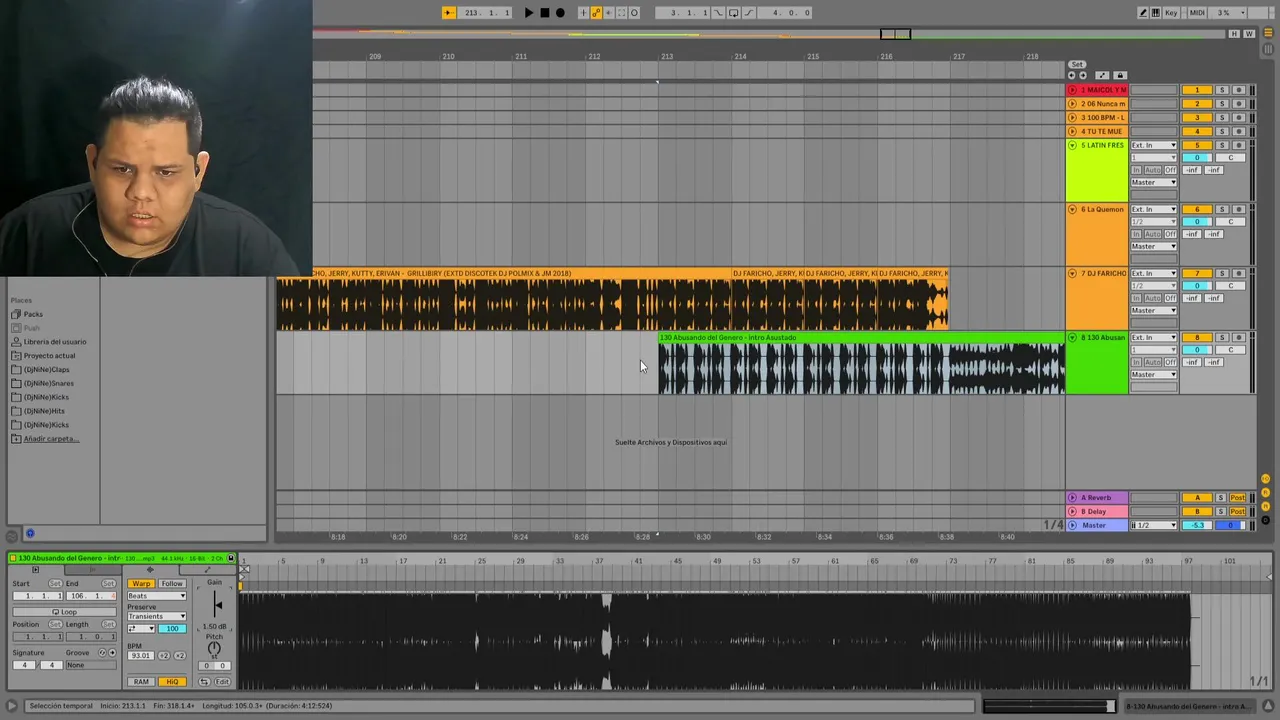
Task: Solo track 6 La Quemon
Action: click(x=1222, y=209)
